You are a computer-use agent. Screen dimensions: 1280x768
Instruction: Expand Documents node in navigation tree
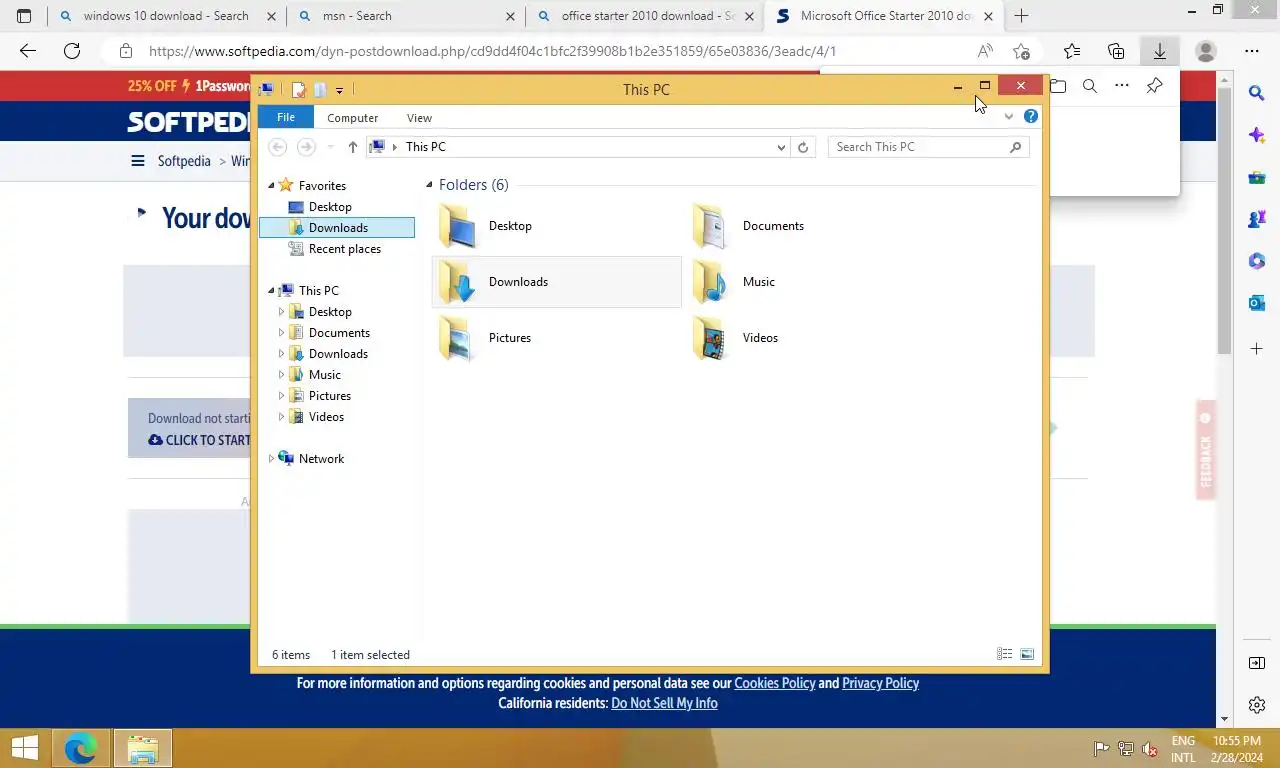click(x=281, y=333)
